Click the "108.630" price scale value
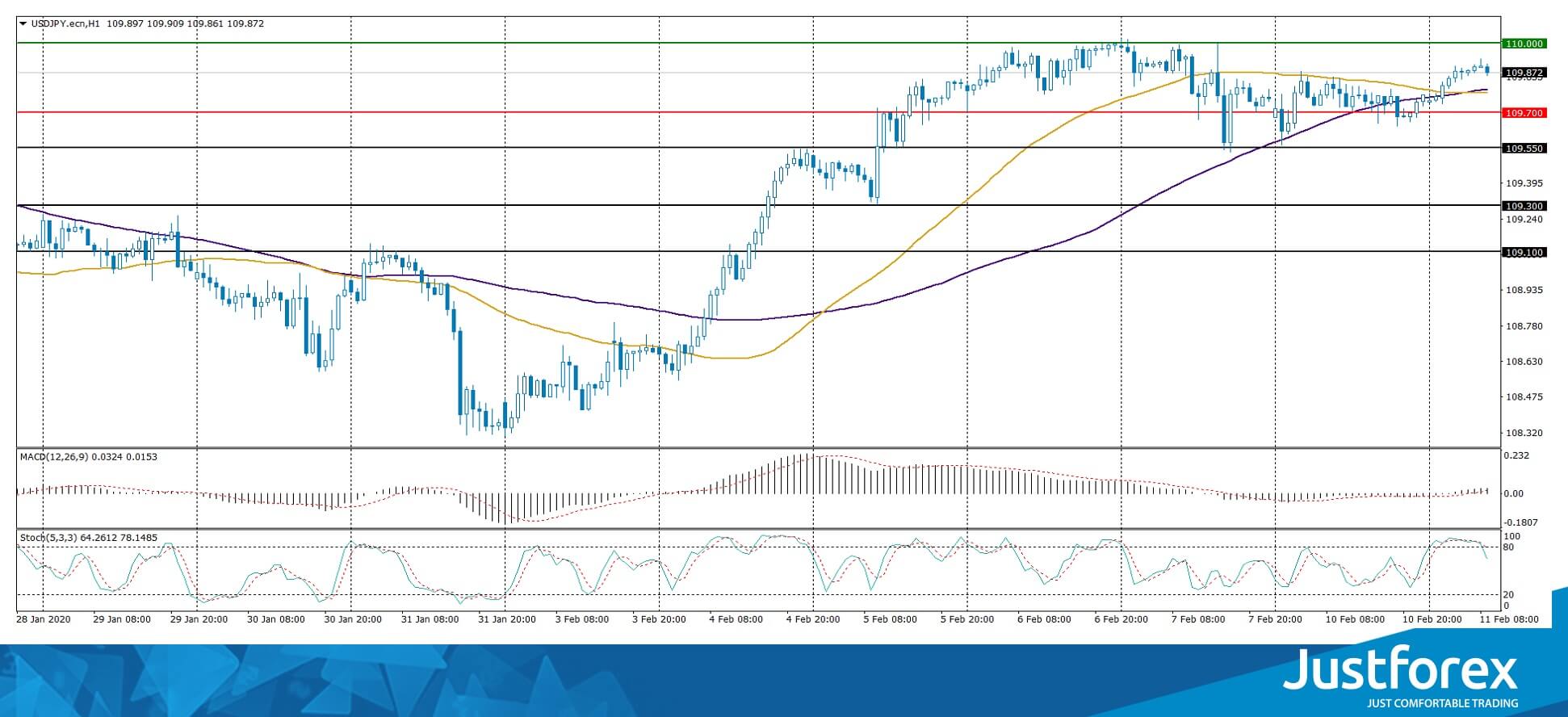Viewport: 1568px width, 717px height. click(1524, 362)
